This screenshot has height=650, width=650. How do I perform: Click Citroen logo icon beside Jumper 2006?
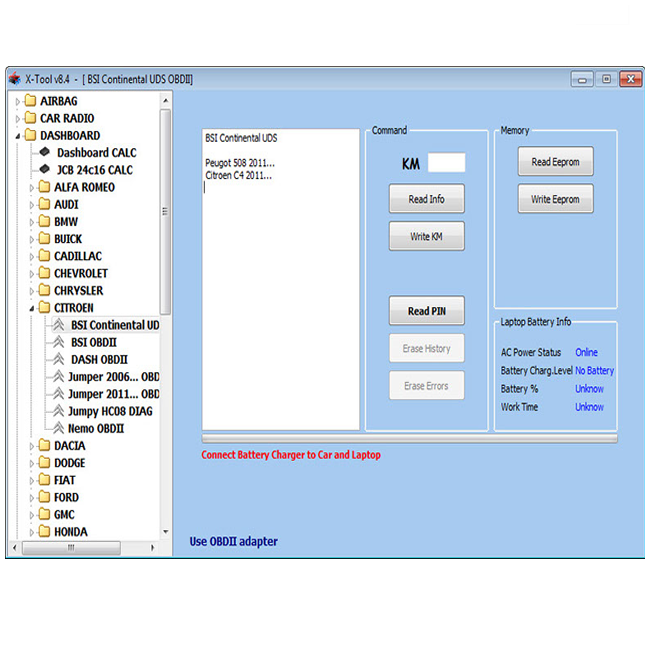59,376
